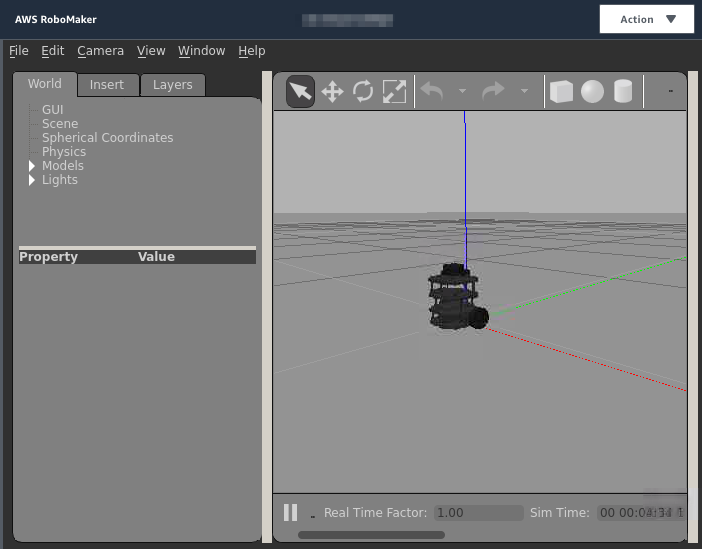The height and width of the screenshot is (549, 702).
Task: Open the Edit menu
Action: (53, 51)
